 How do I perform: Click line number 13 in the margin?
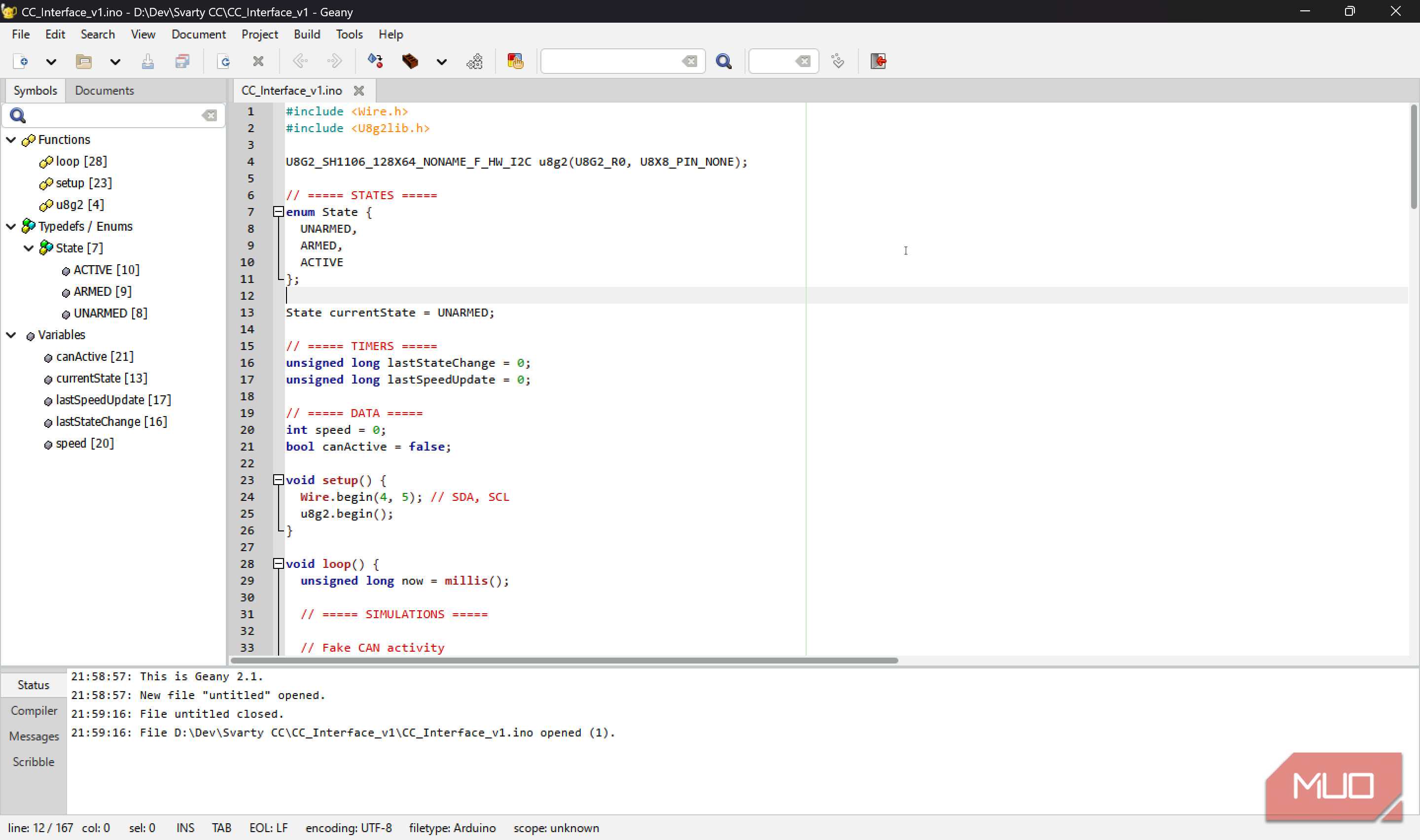248,313
